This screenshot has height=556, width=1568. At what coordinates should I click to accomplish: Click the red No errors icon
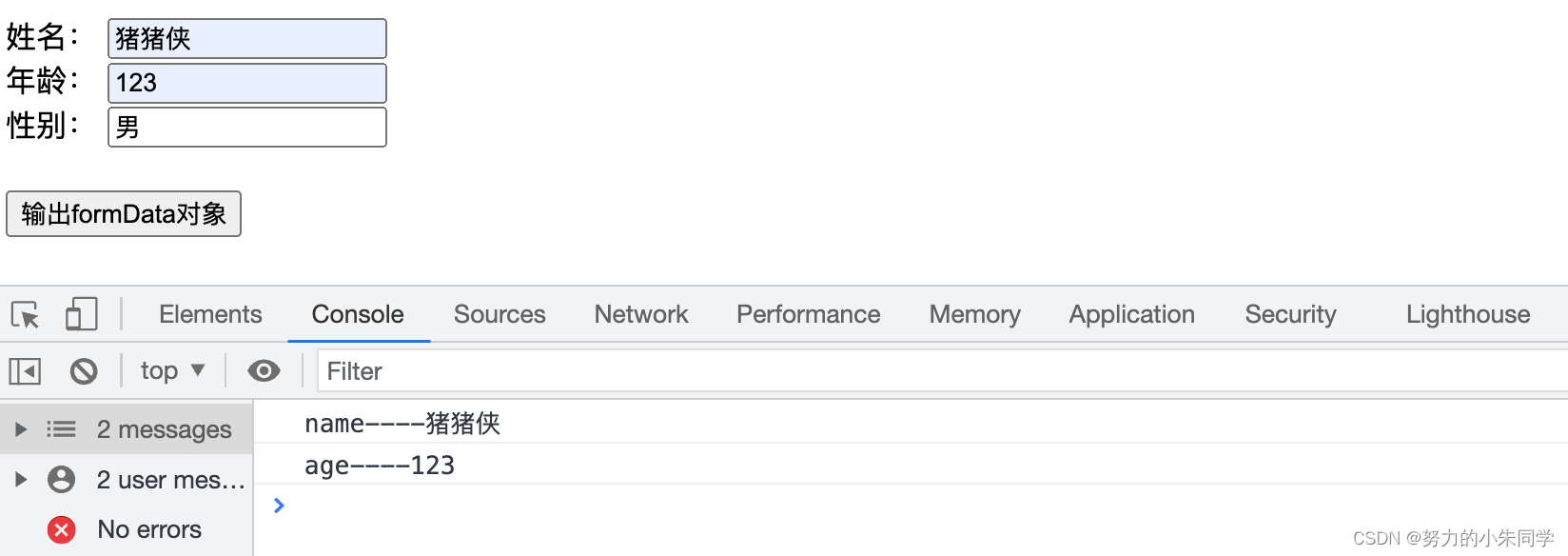tap(62, 529)
